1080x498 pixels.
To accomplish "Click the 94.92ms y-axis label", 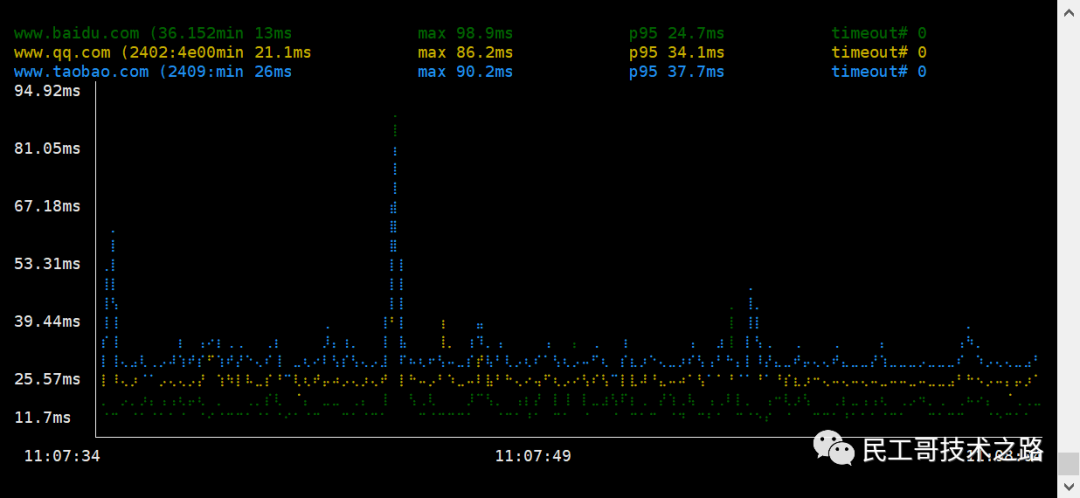I will click(48, 91).
